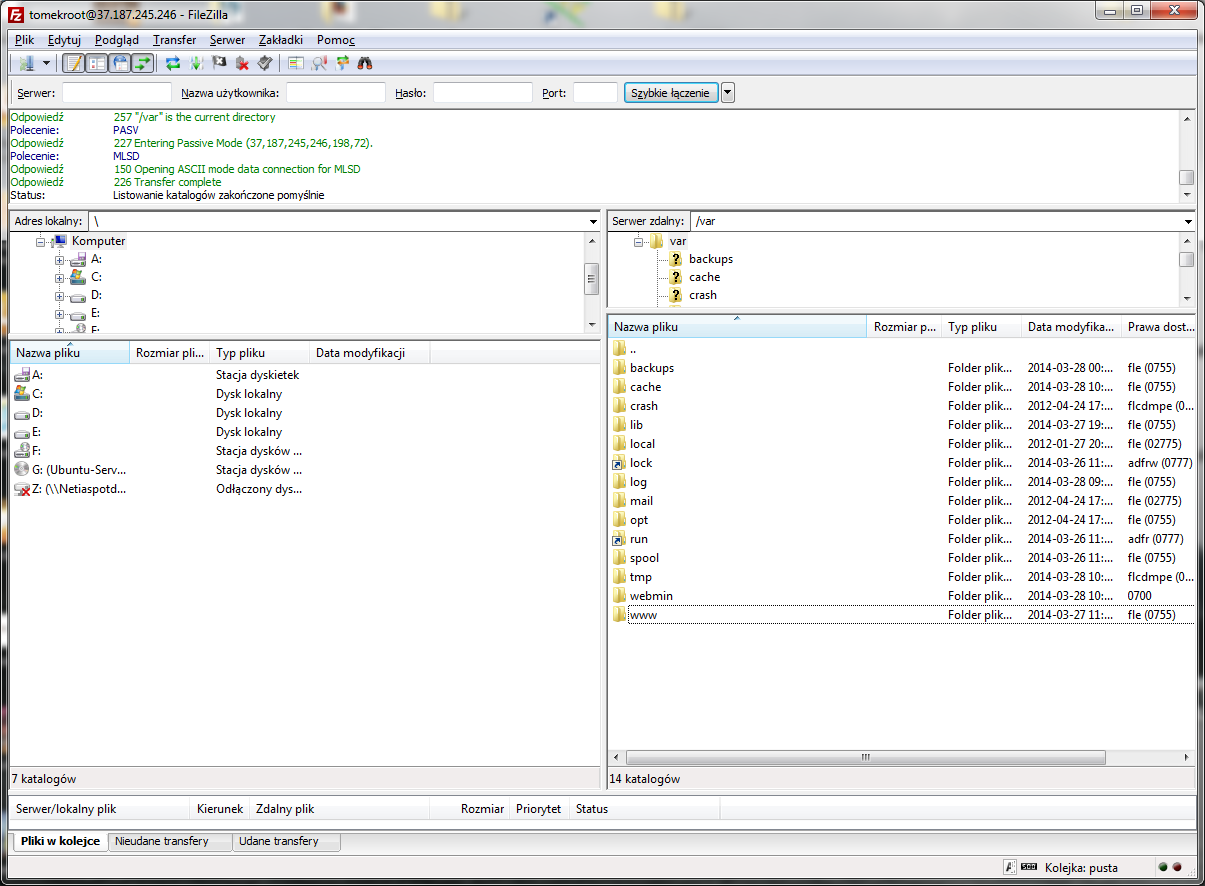Open the Adres lokalny path dropdown

pyautogui.click(x=593, y=221)
